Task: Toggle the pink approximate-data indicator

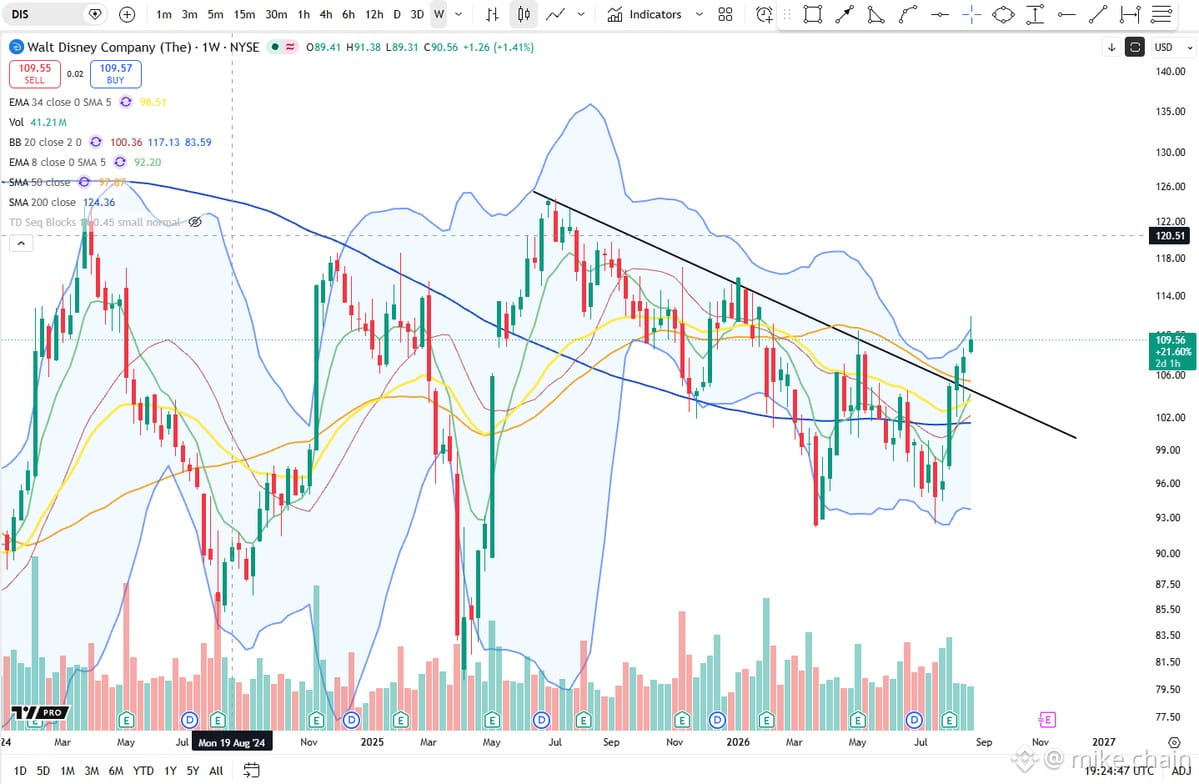Action: pyautogui.click(x=291, y=47)
